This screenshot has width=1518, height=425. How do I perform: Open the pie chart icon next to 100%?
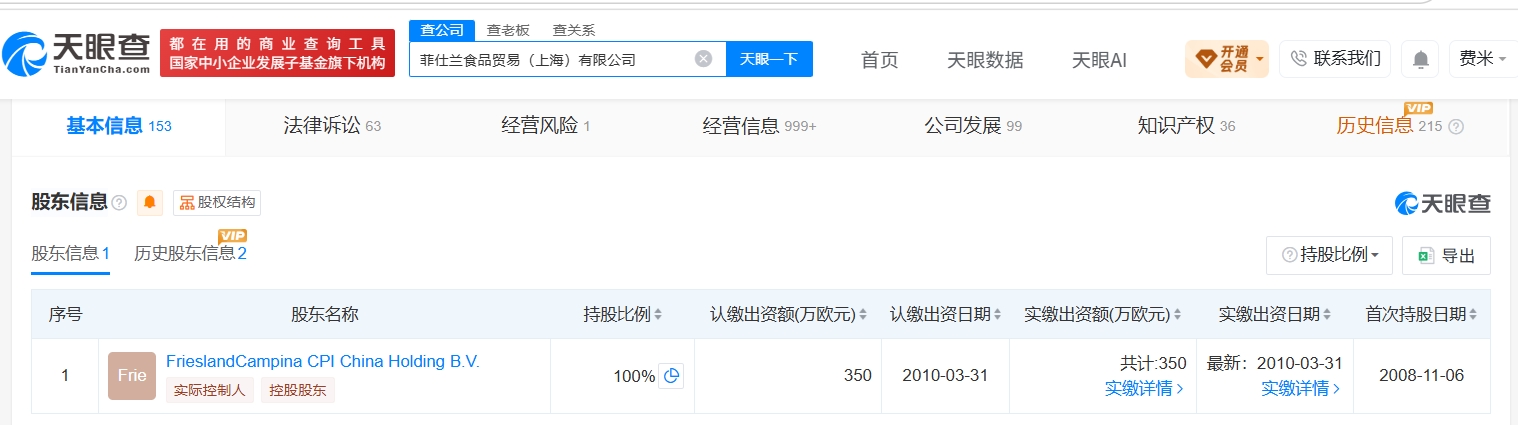click(x=672, y=376)
